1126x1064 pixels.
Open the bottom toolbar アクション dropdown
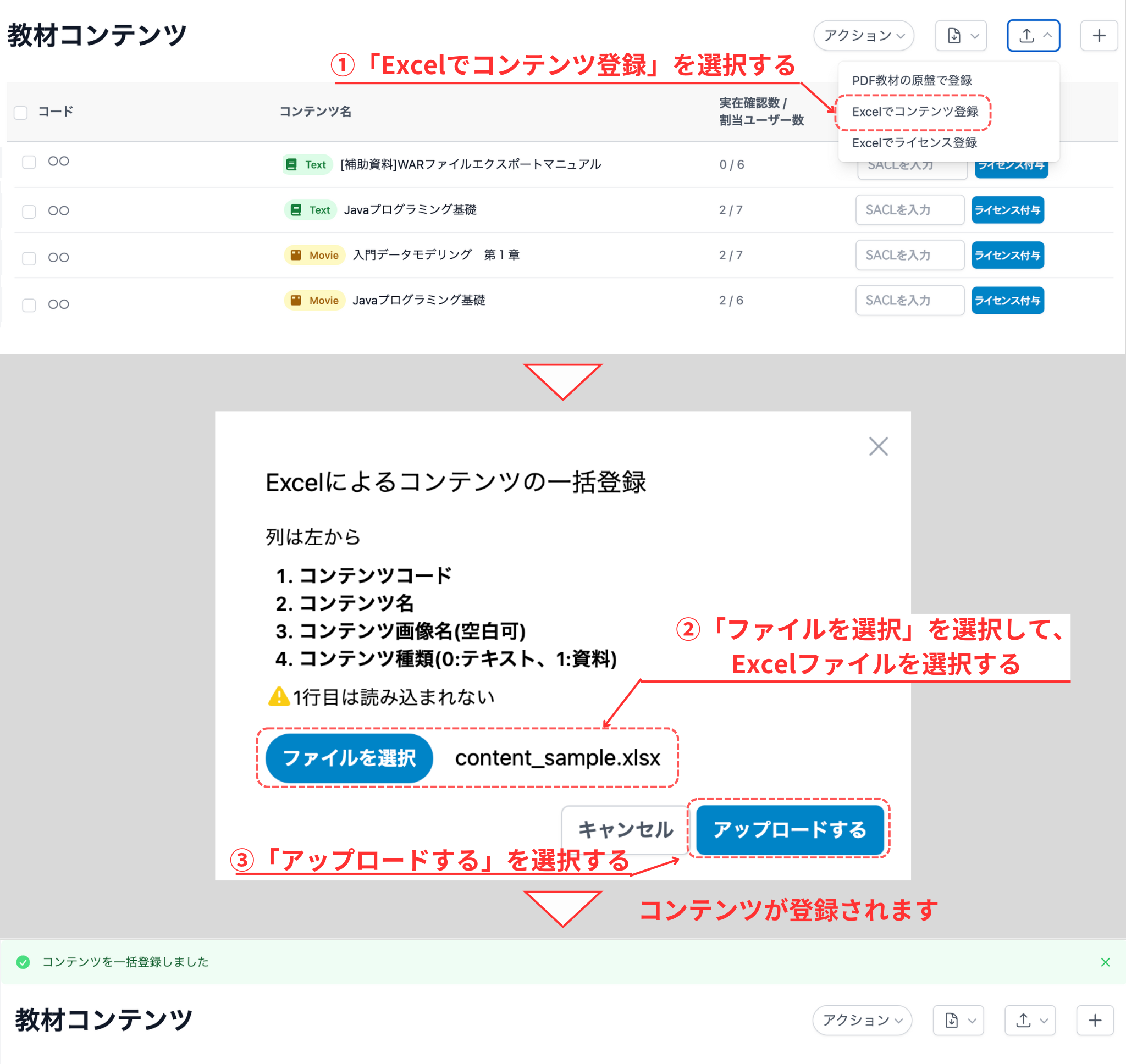tap(862, 1020)
